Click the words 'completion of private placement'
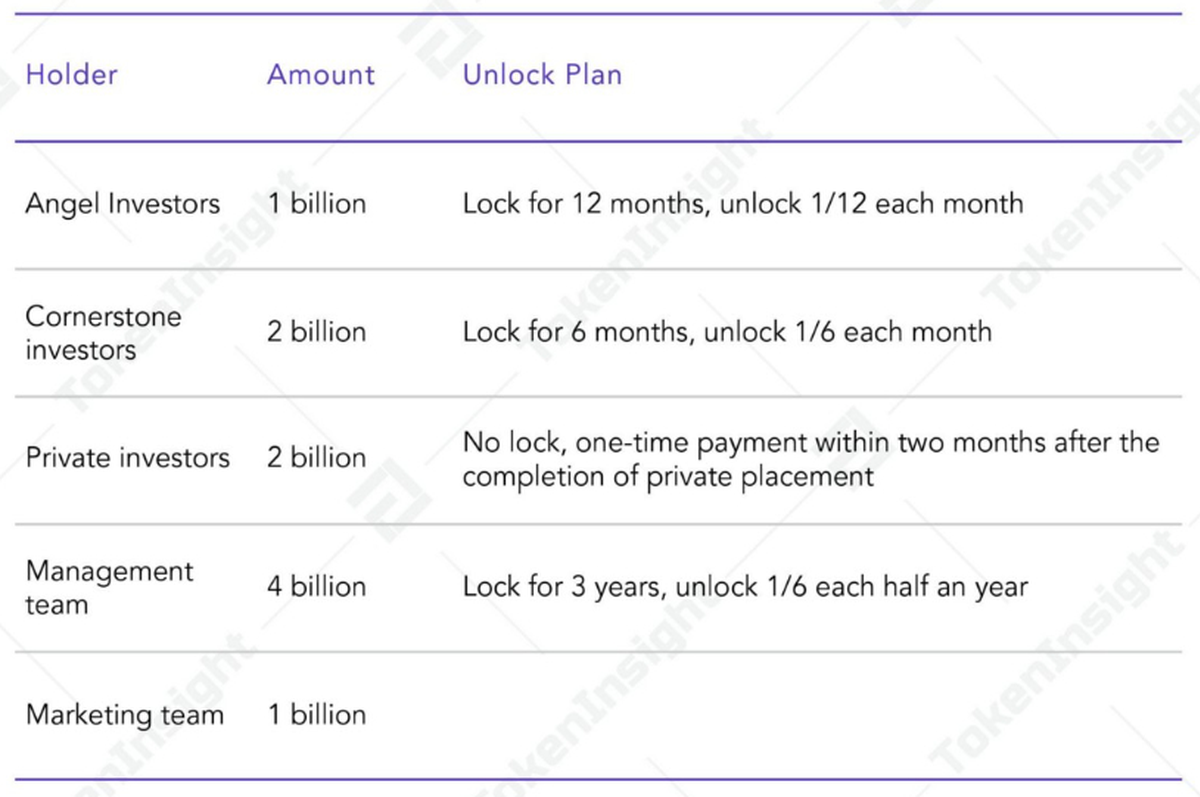The height and width of the screenshot is (797, 1200). click(668, 476)
